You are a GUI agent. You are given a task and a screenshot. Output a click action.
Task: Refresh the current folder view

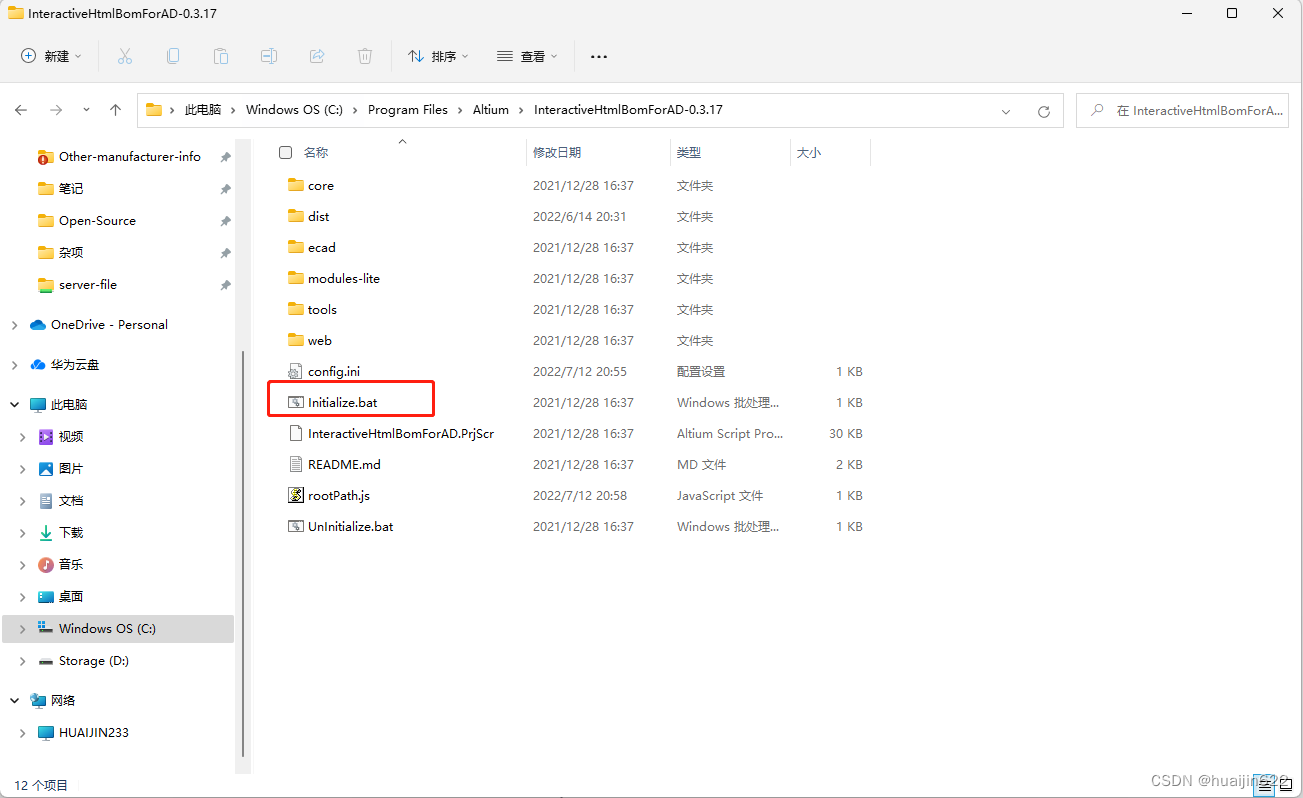pos(1044,111)
